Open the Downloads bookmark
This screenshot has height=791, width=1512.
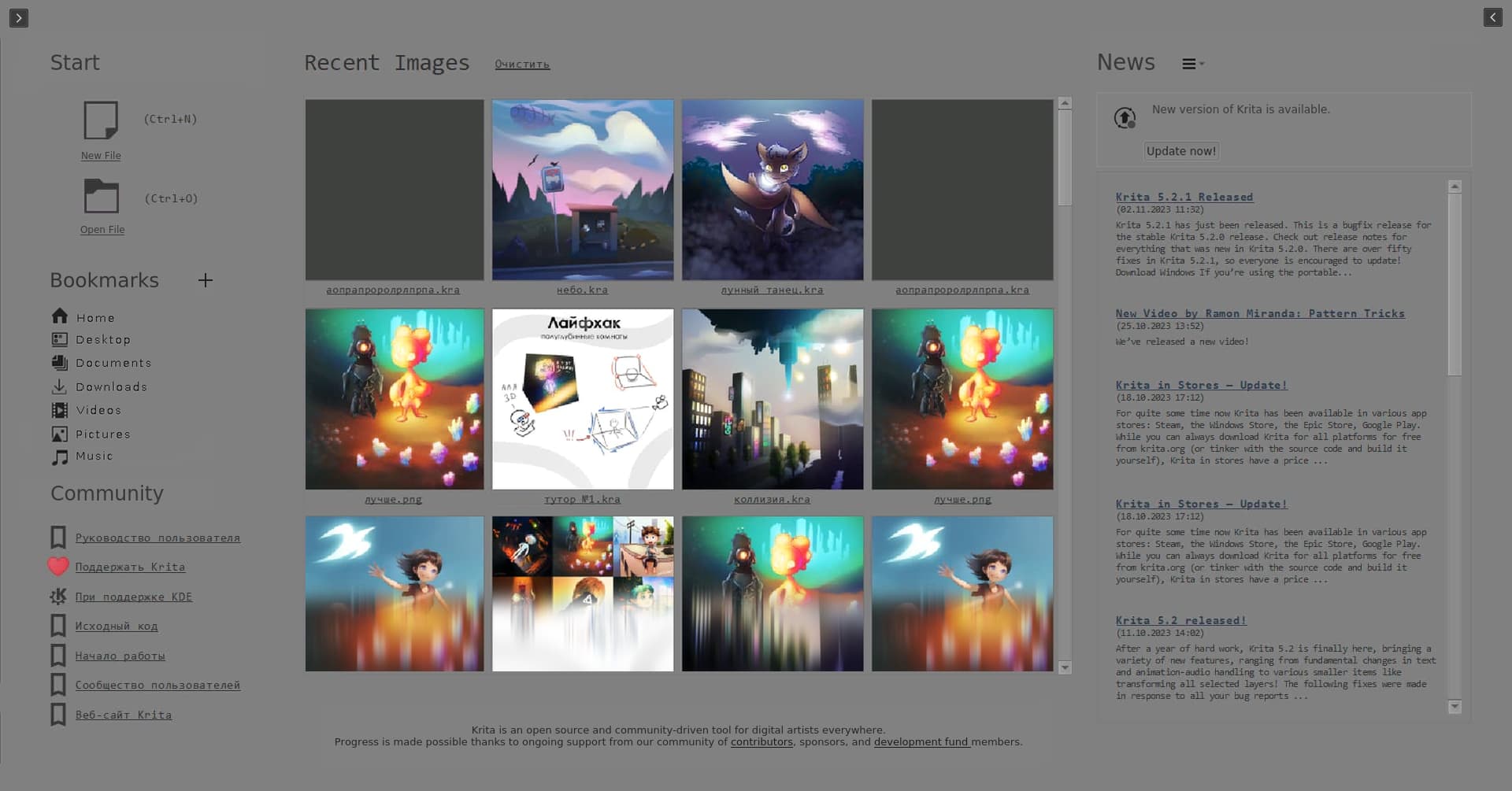coord(98,386)
